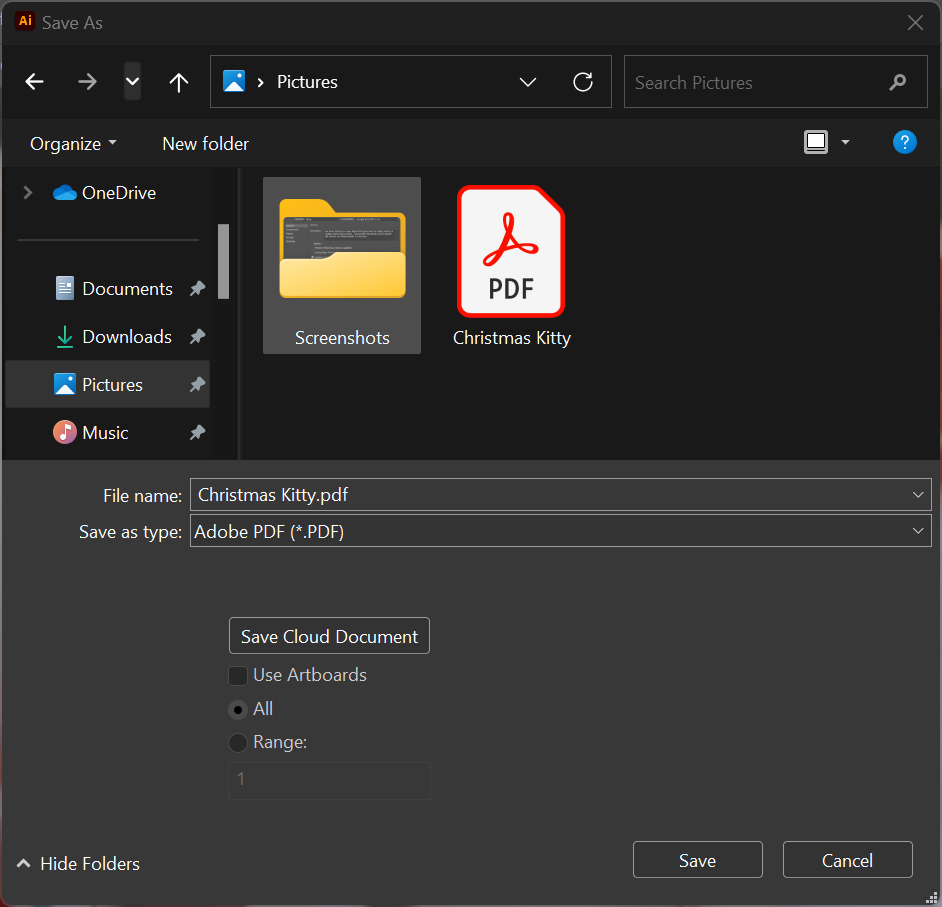Click the Back arrow navigation icon

[35, 82]
